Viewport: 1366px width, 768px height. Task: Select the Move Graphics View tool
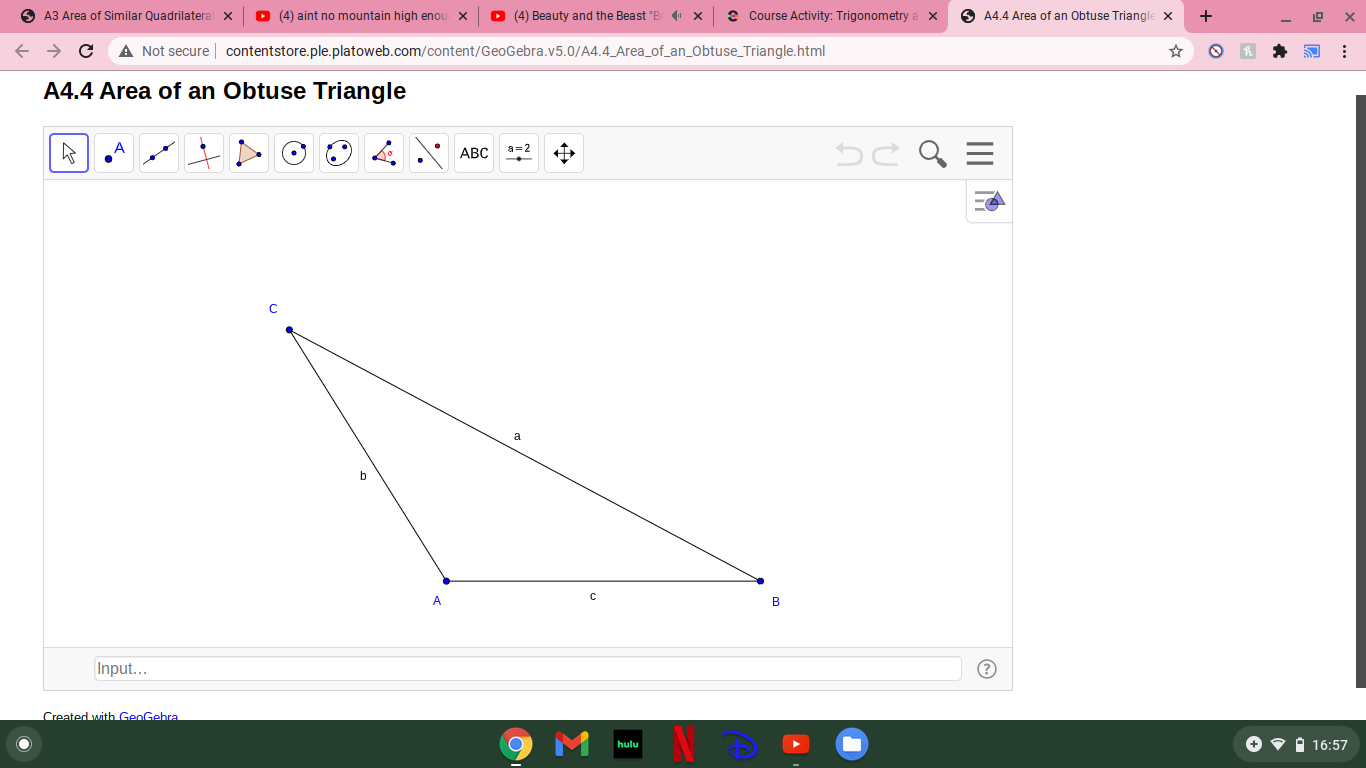point(563,152)
